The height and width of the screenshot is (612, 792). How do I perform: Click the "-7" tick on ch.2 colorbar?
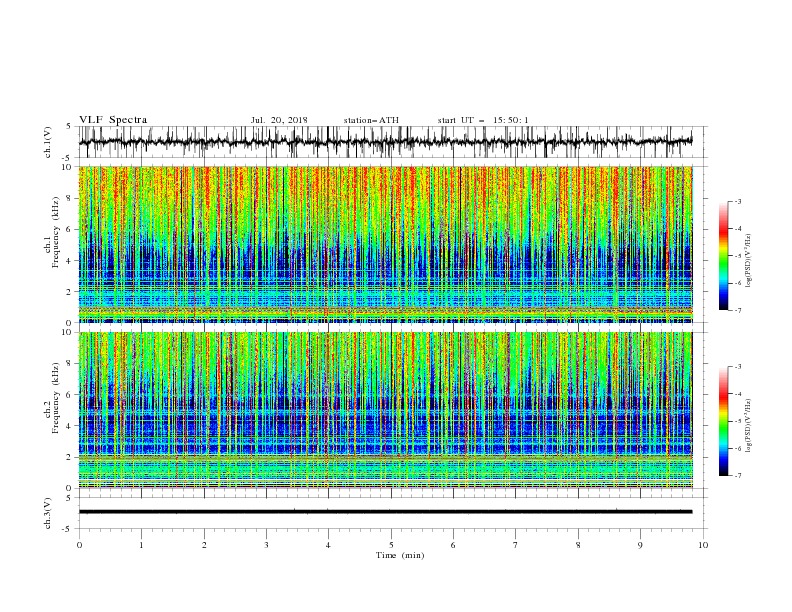point(737,476)
